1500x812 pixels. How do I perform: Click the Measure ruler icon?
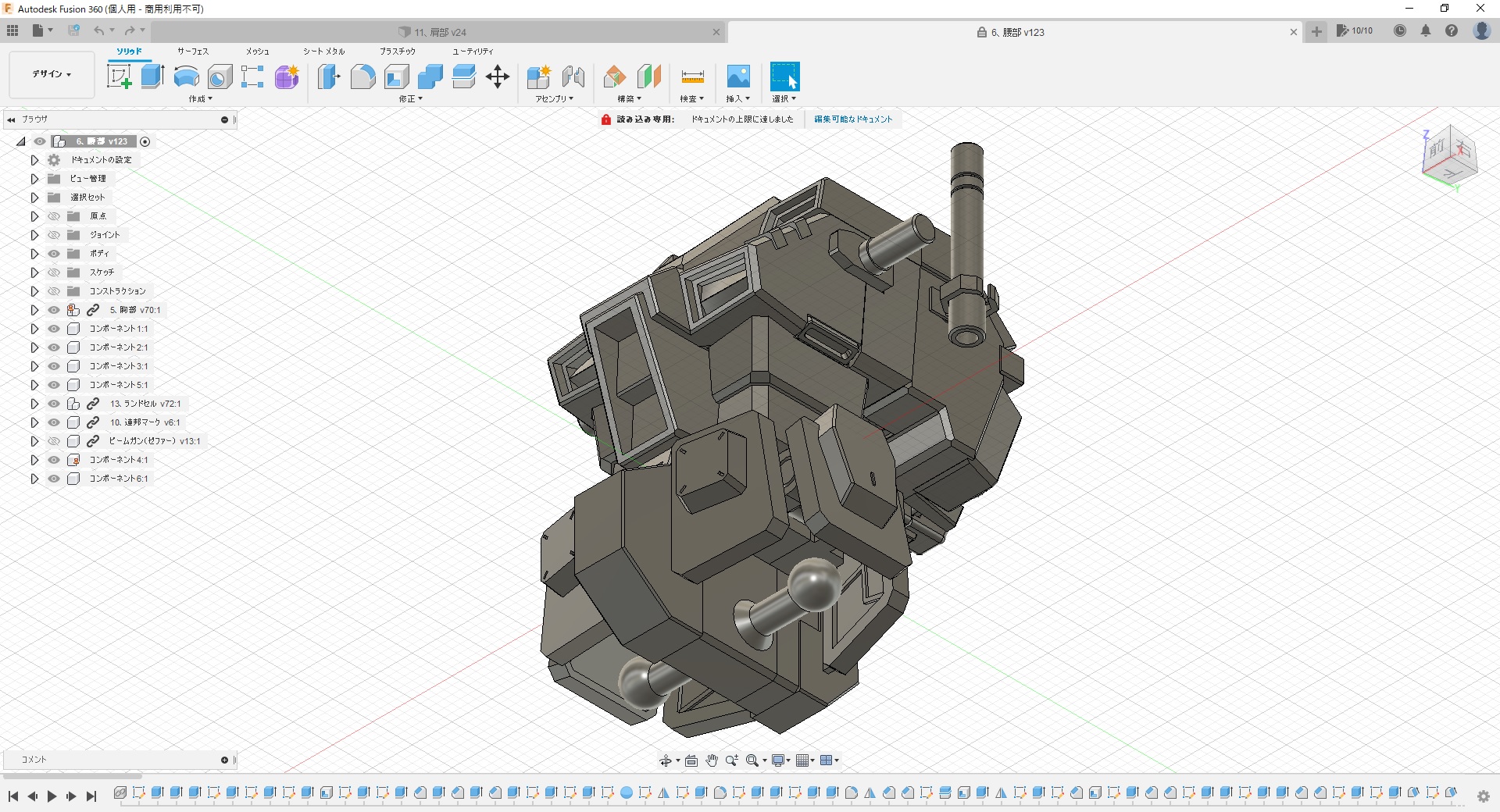point(692,77)
